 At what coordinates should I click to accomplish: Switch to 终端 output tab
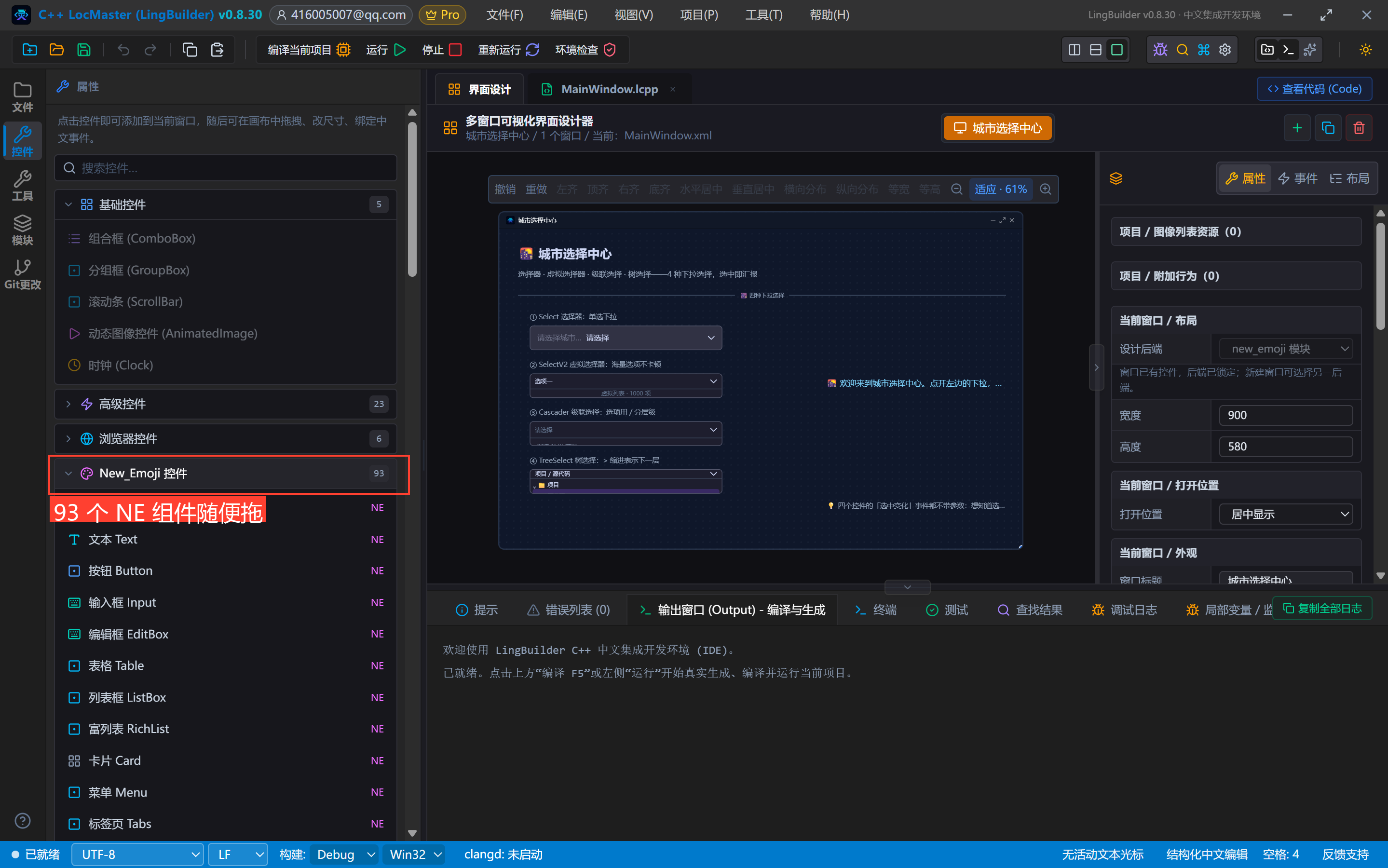pyautogui.click(x=875, y=610)
